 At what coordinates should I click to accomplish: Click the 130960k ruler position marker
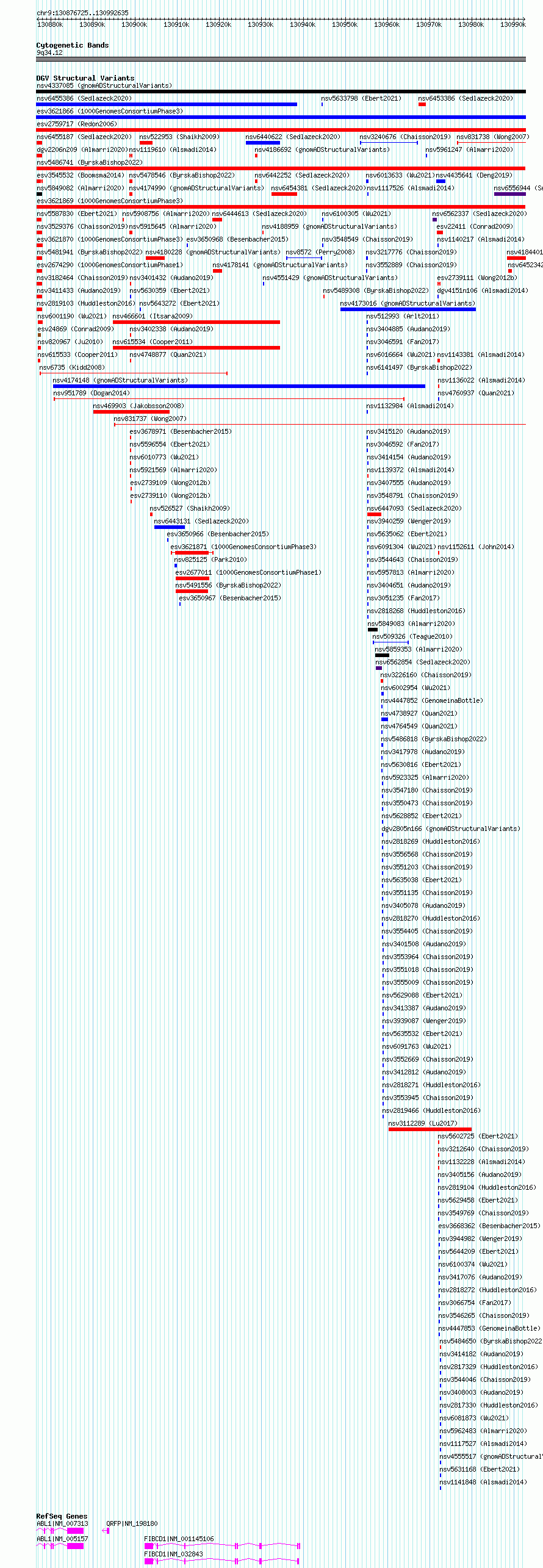click(387, 24)
